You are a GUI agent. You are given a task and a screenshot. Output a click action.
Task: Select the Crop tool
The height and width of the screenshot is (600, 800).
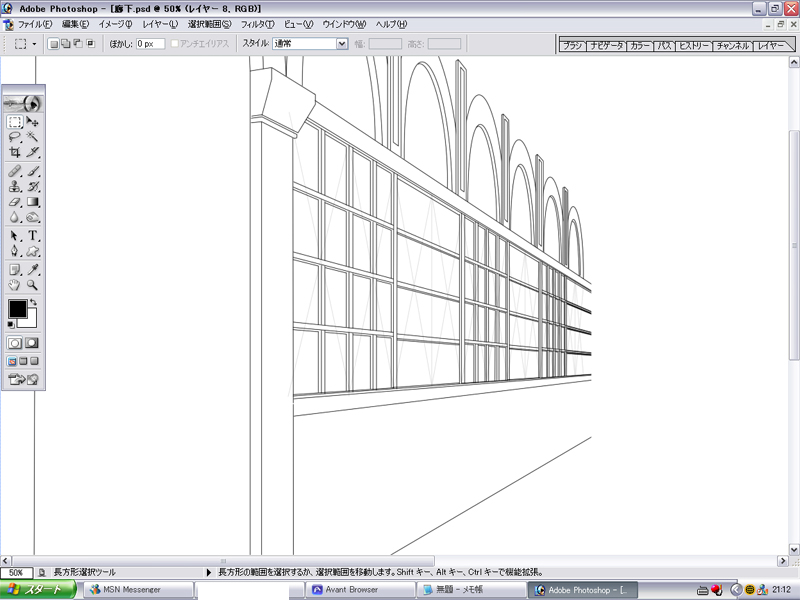[x=15, y=152]
